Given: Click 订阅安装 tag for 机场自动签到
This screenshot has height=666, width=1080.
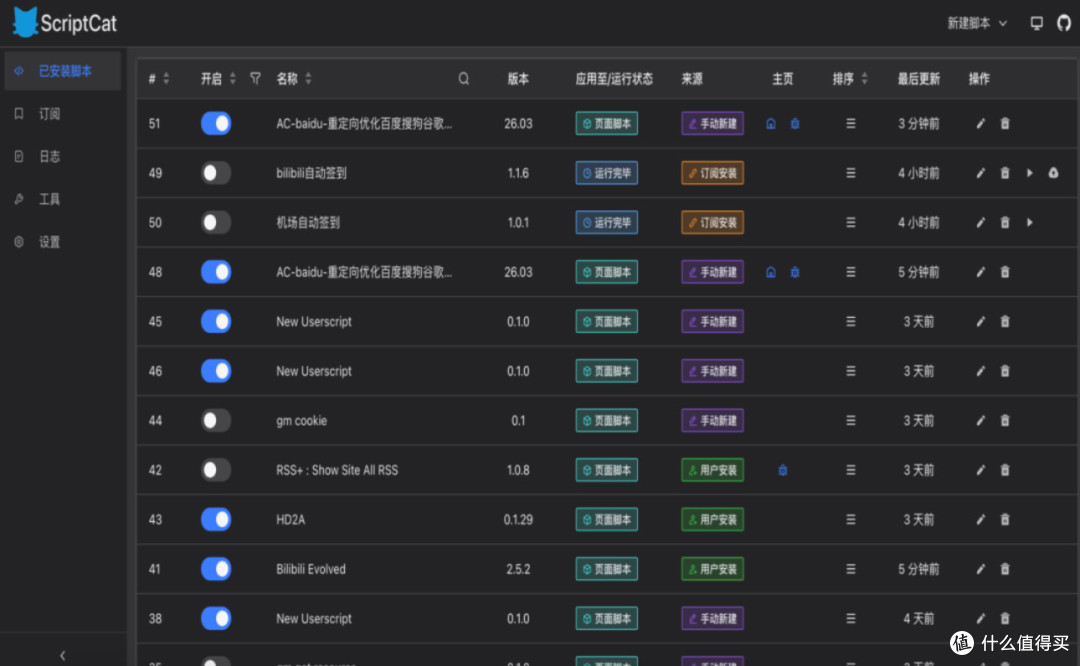Looking at the screenshot, I should pos(712,222).
